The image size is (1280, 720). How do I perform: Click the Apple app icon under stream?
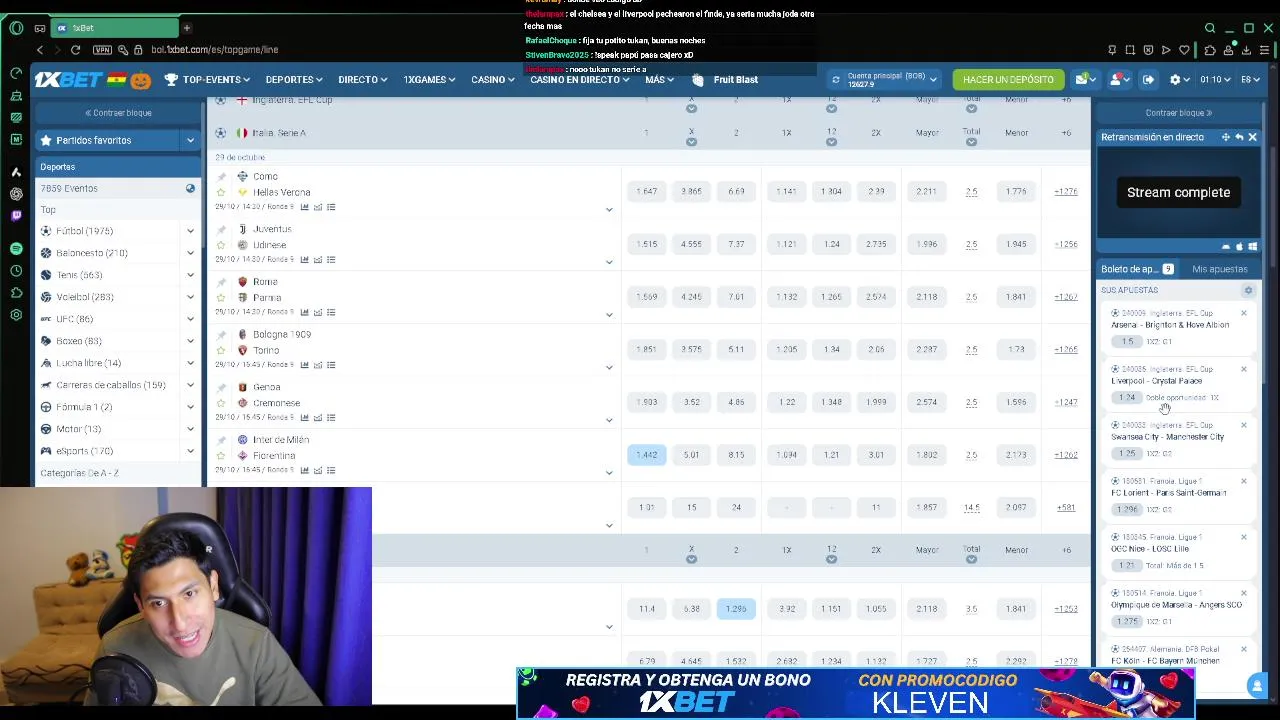click(1239, 246)
